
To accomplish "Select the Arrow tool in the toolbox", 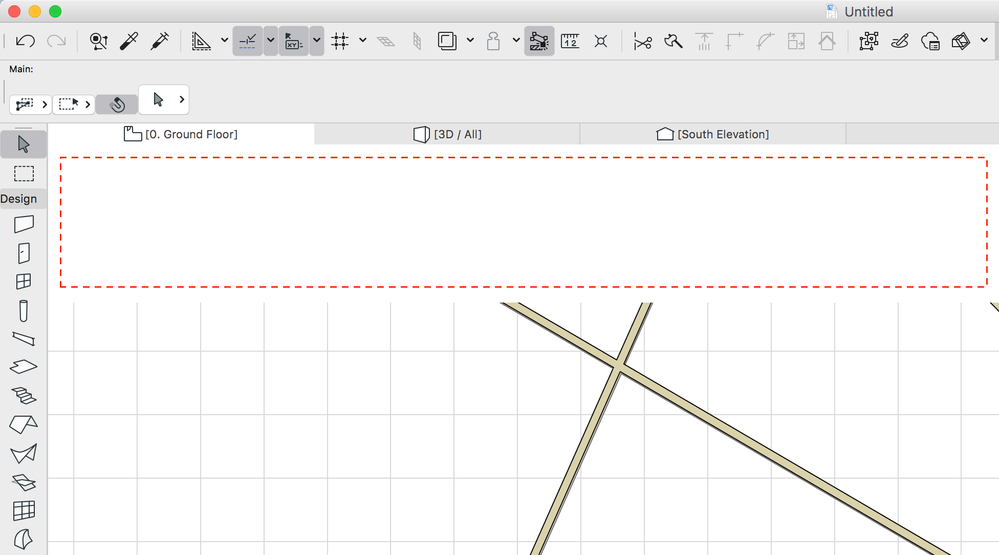I will [x=24, y=145].
